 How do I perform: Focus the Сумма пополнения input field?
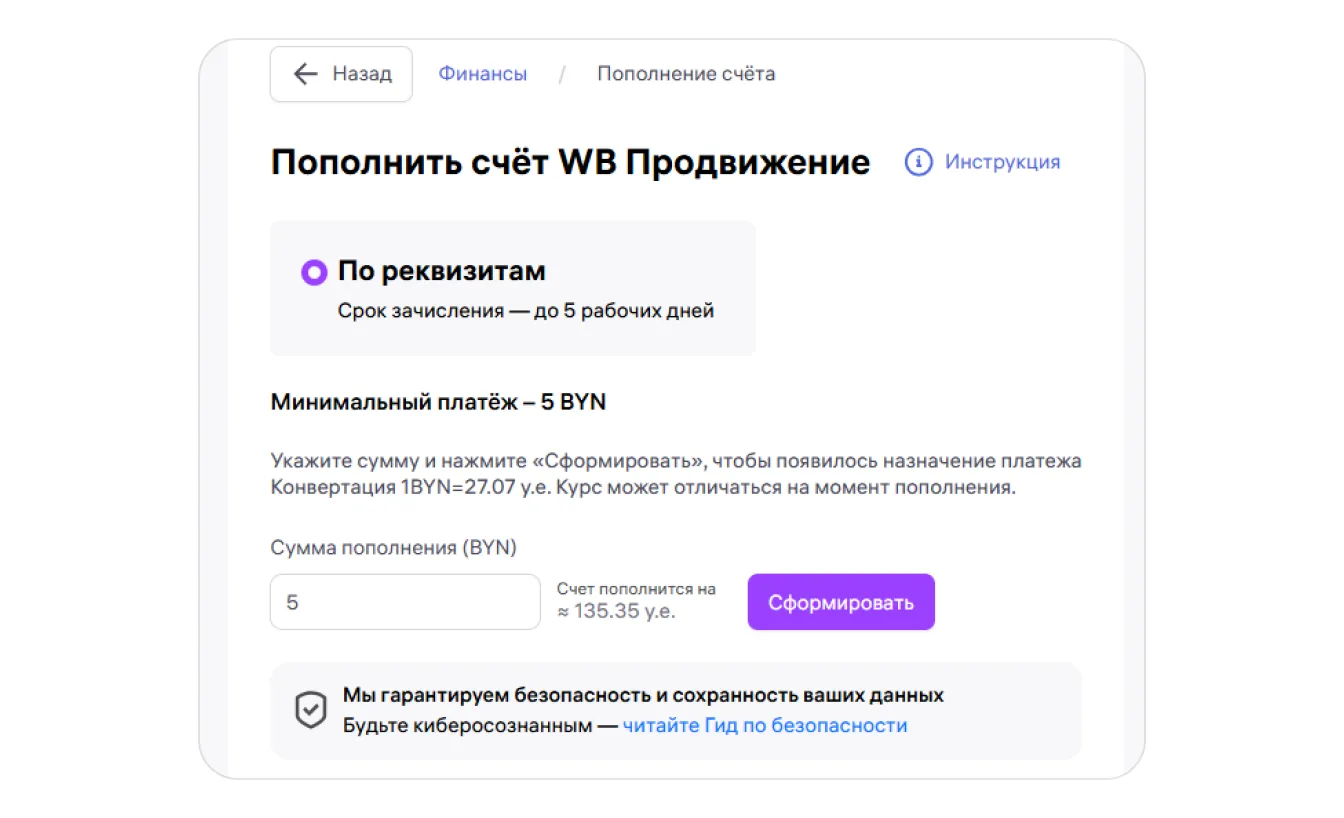tap(405, 602)
